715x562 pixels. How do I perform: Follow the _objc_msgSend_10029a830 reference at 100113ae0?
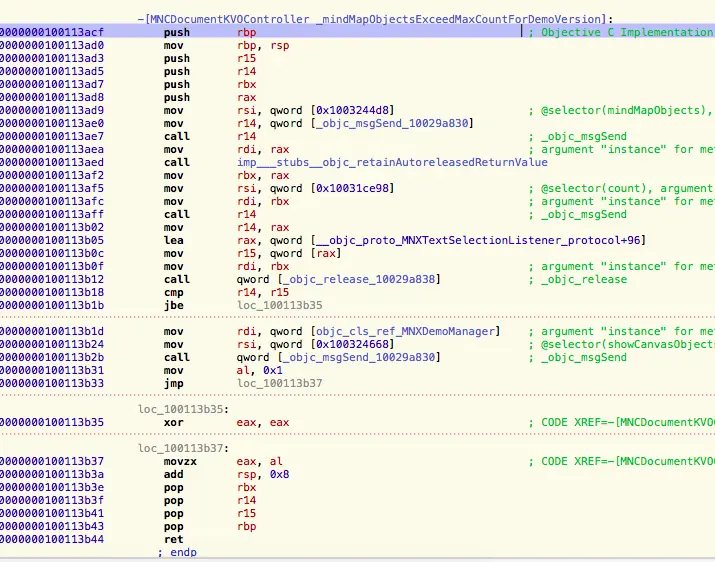pos(392,124)
